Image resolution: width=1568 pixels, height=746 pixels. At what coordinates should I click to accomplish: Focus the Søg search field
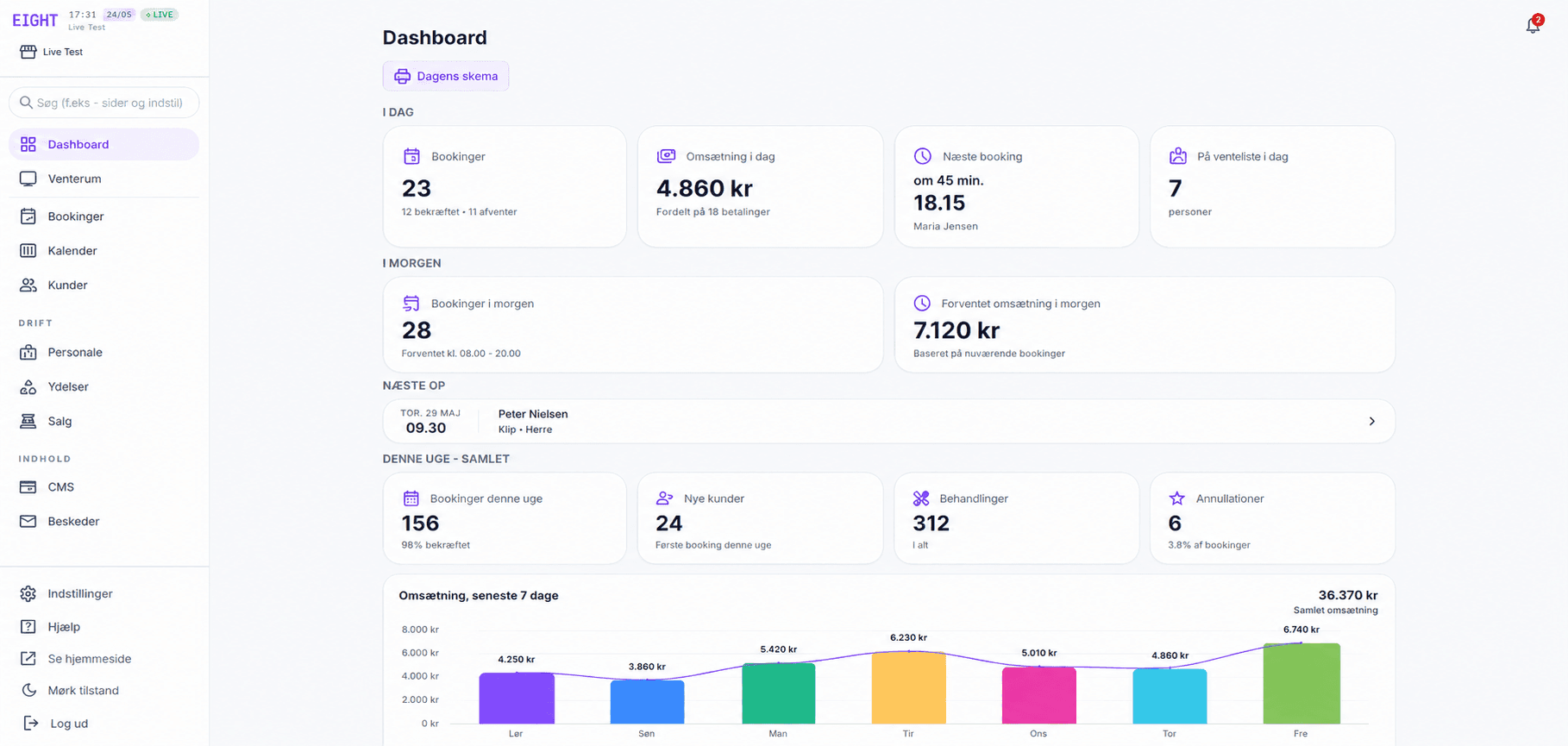tap(104, 103)
